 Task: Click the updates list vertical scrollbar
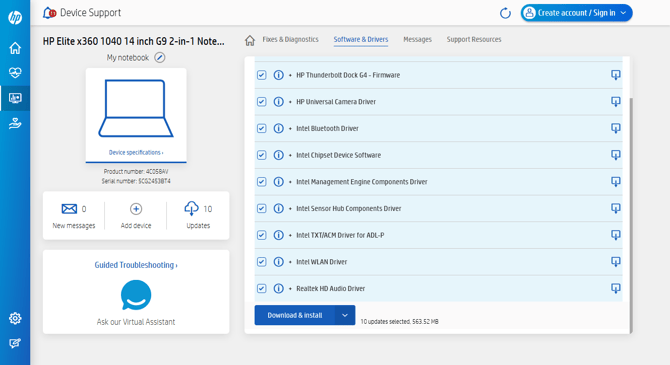[630, 214]
